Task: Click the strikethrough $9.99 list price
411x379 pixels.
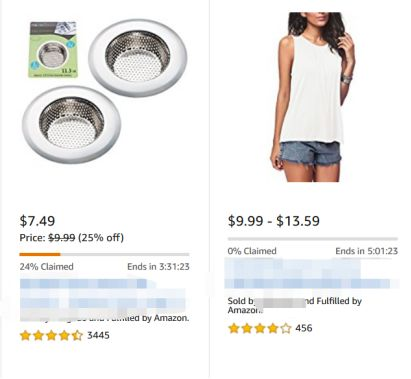Action: (x=62, y=238)
